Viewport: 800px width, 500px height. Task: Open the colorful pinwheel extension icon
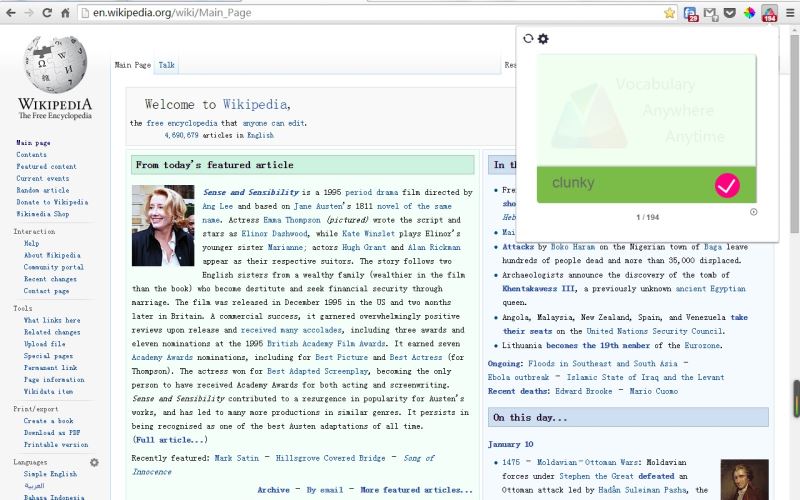[749, 13]
